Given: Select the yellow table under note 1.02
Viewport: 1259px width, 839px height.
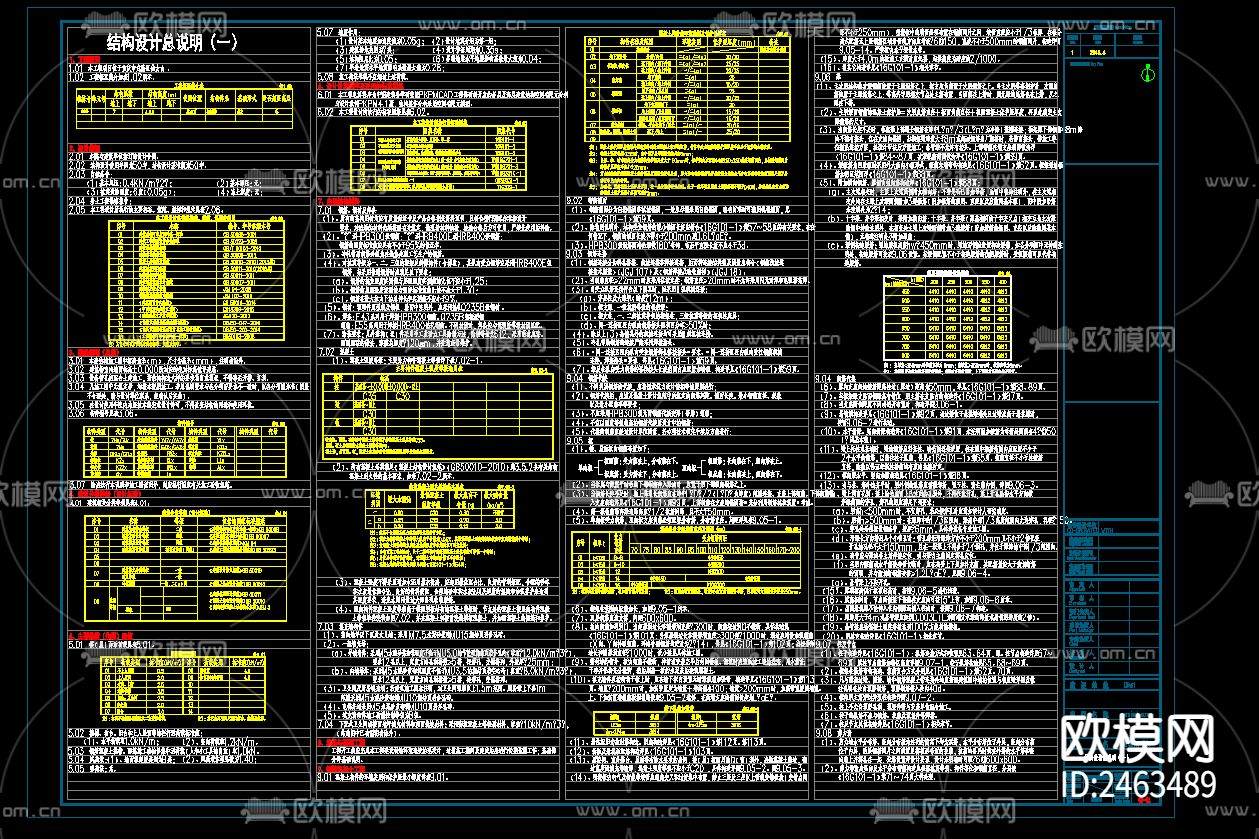Looking at the screenshot, I should click(x=185, y=108).
